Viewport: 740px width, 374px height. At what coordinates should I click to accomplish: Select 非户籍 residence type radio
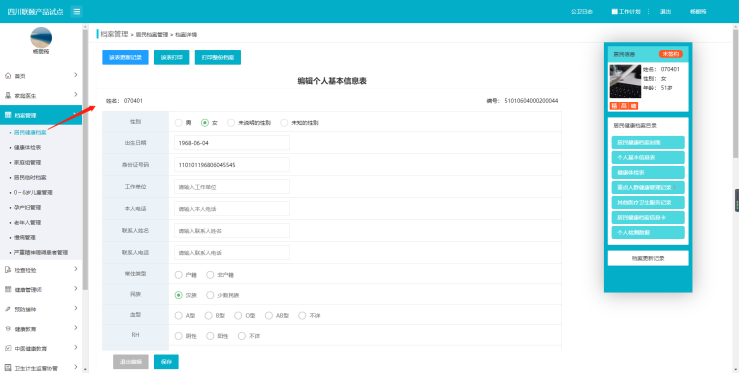point(210,275)
